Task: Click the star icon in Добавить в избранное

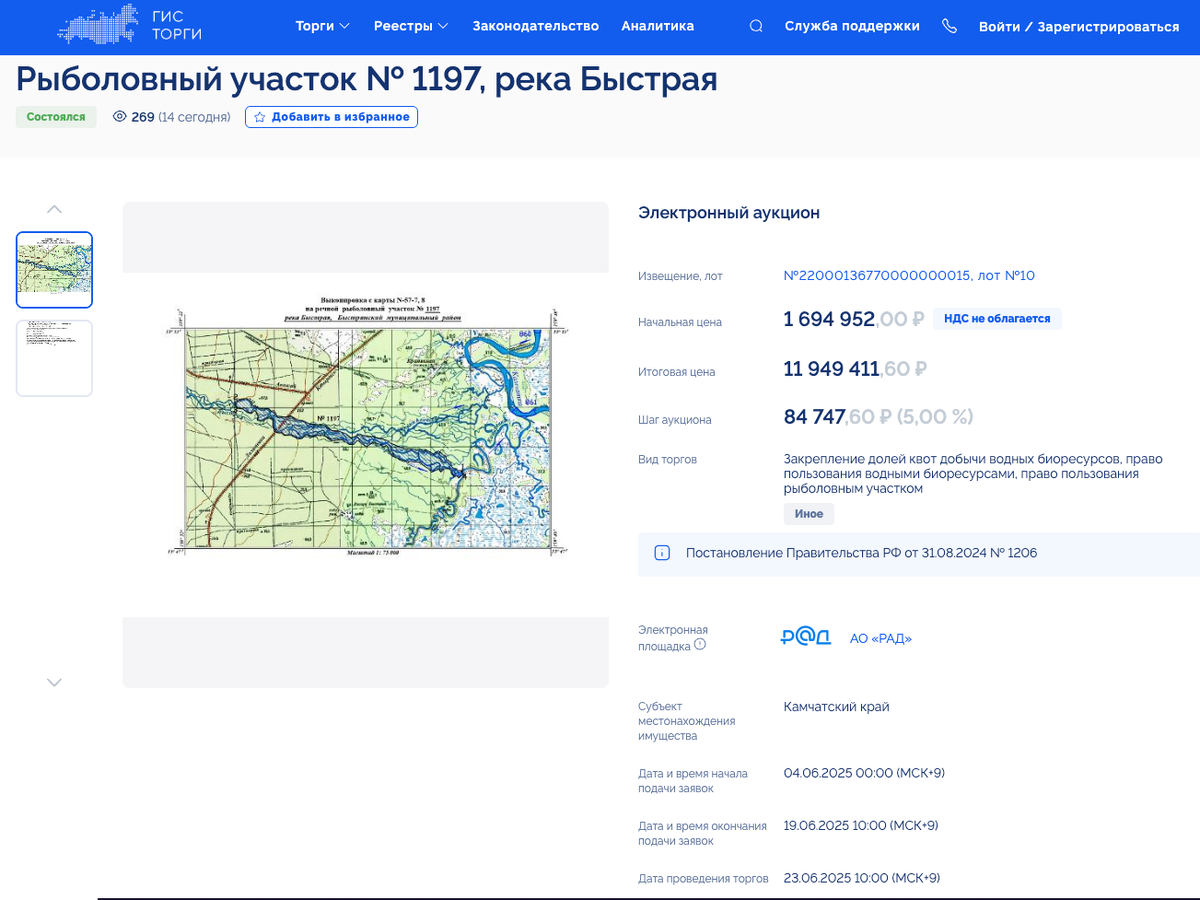Action: click(259, 117)
